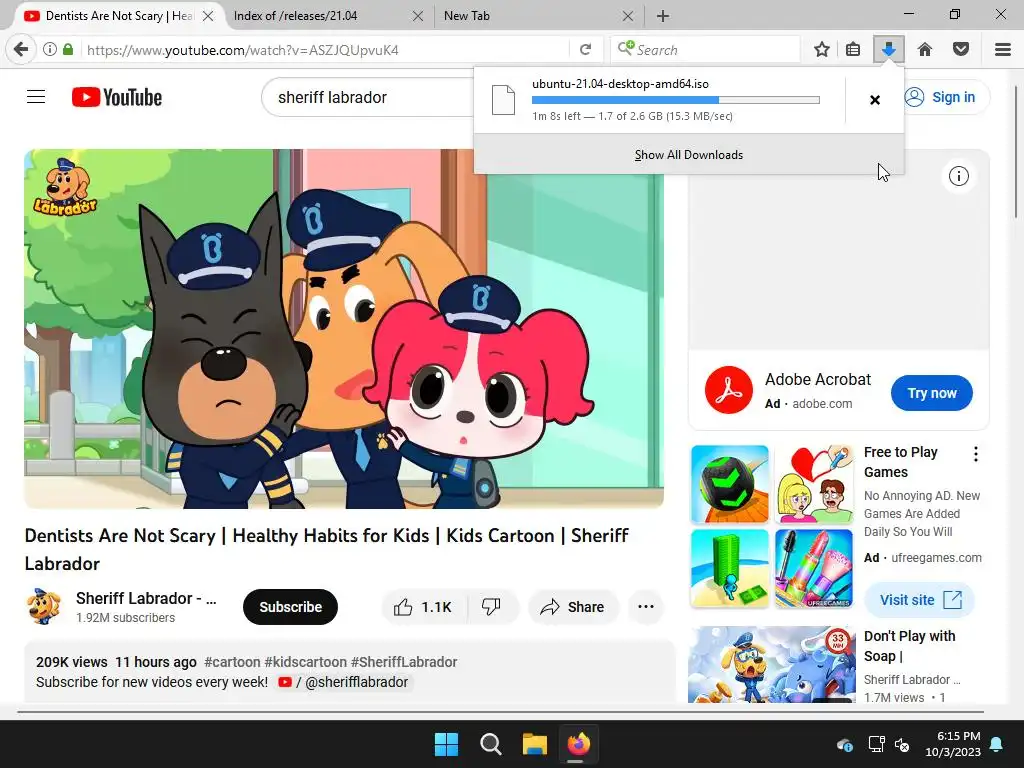This screenshot has height=768, width=1024.
Task: Open more actions ellipsis under video
Action: tap(646, 607)
